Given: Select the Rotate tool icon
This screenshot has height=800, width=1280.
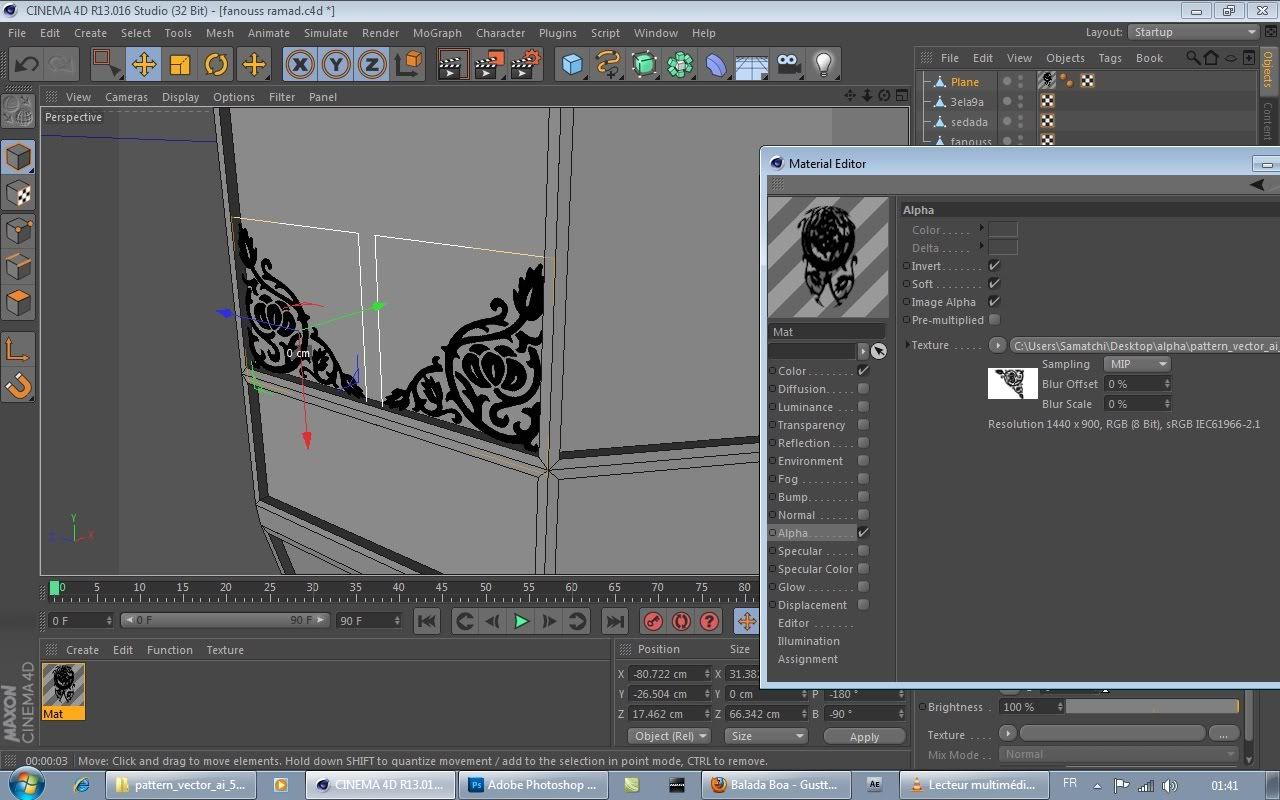Looking at the screenshot, I should tap(217, 64).
